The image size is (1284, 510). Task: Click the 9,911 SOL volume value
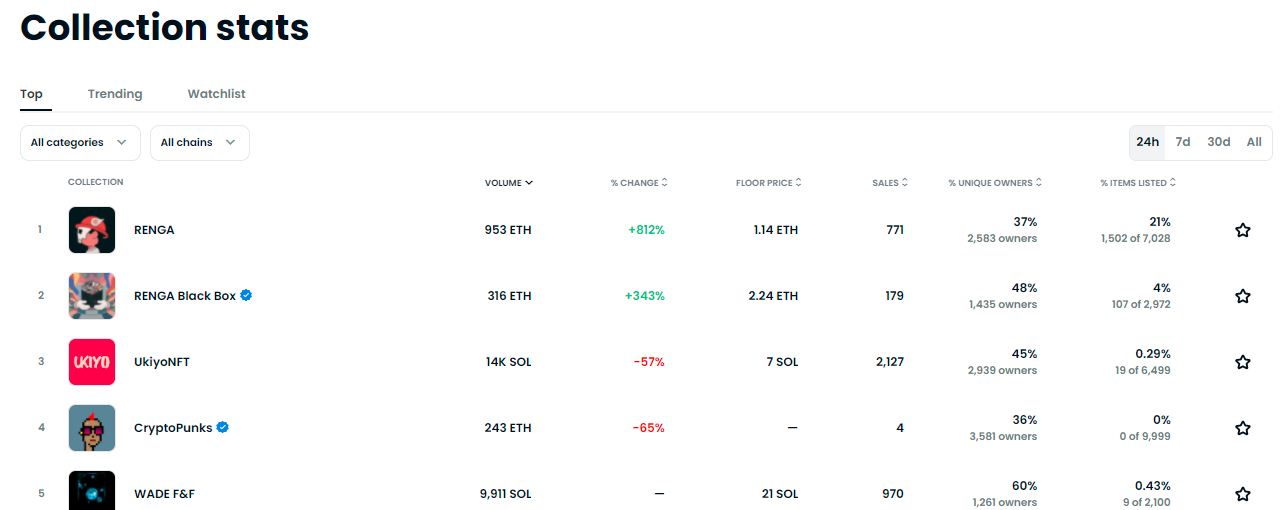tap(506, 494)
